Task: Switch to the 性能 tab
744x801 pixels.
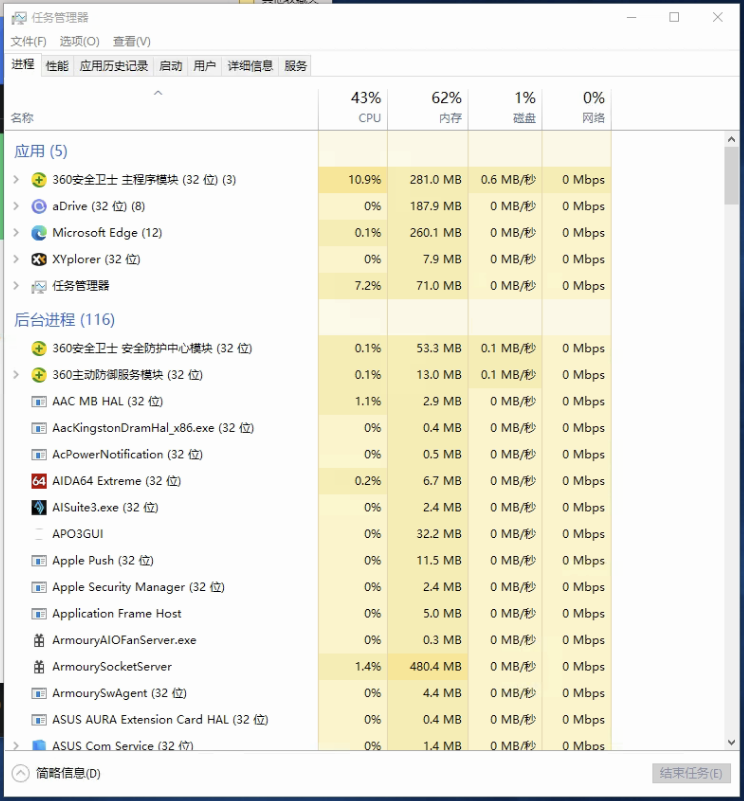Action: coord(57,66)
